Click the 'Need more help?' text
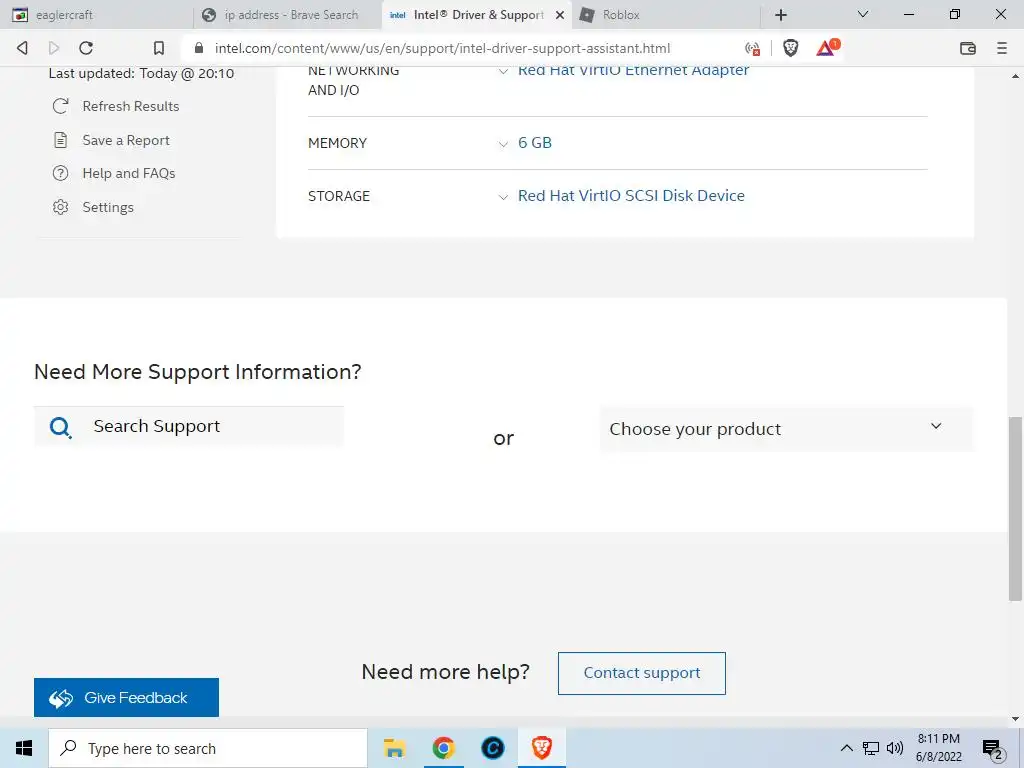This screenshot has width=1024, height=768. pyautogui.click(x=445, y=671)
